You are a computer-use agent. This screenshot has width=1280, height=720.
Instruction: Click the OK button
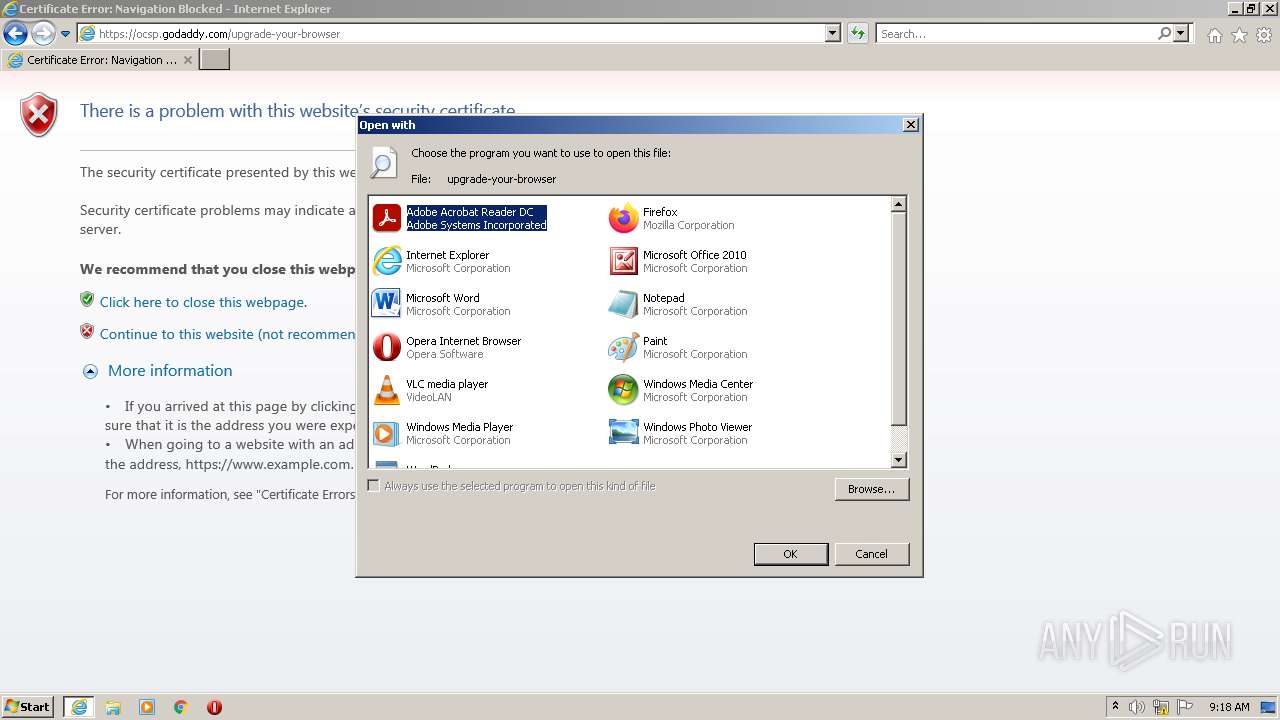[791, 554]
